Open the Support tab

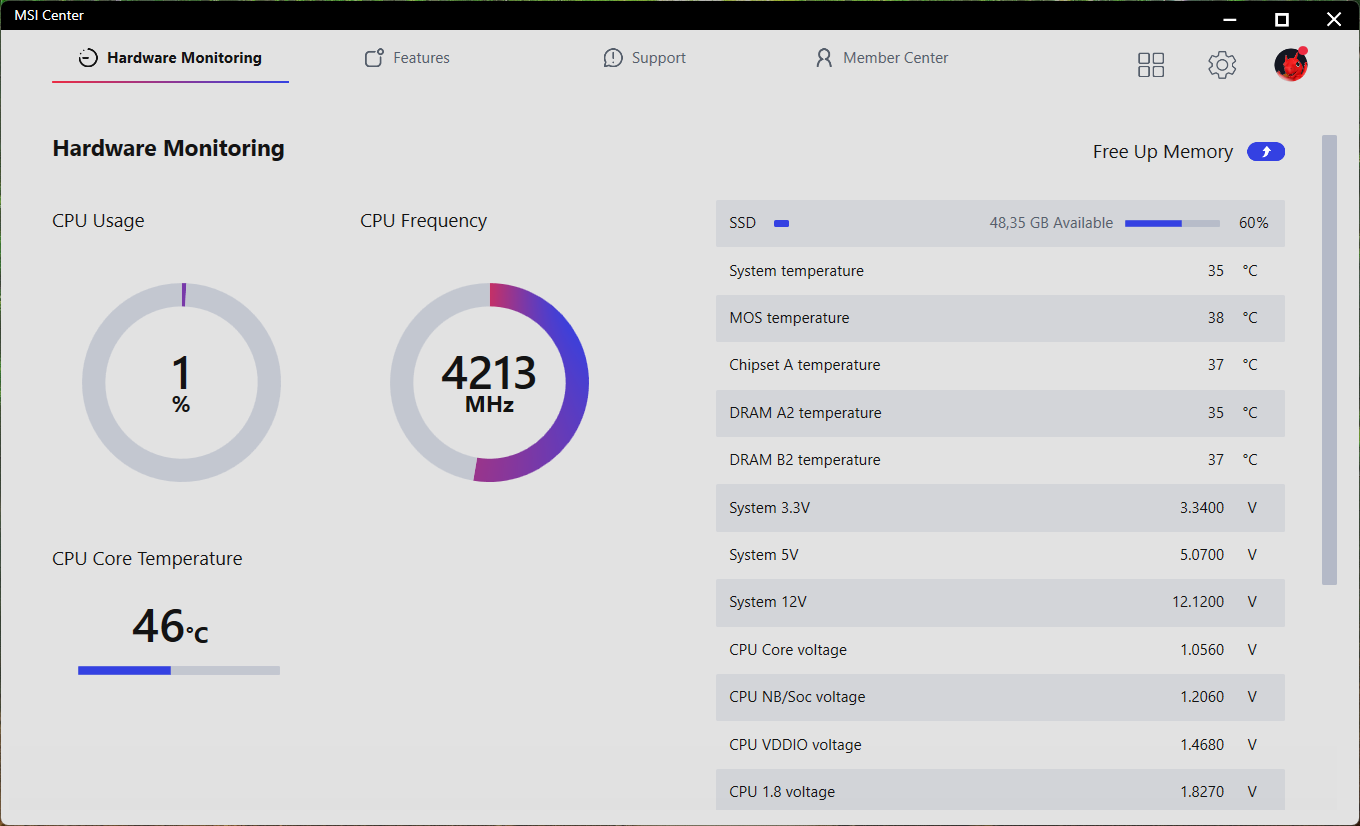pos(658,58)
